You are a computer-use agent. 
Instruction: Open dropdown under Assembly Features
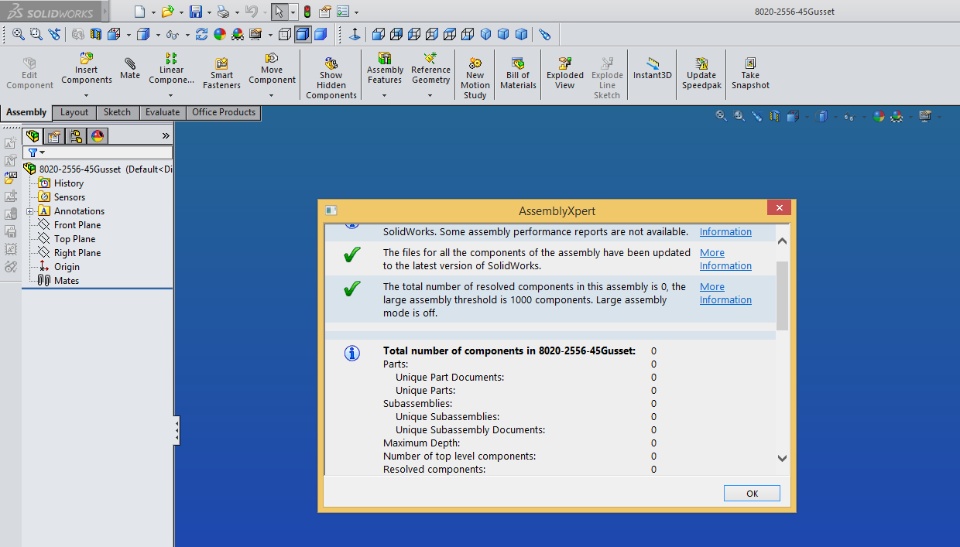click(x=384, y=95)
